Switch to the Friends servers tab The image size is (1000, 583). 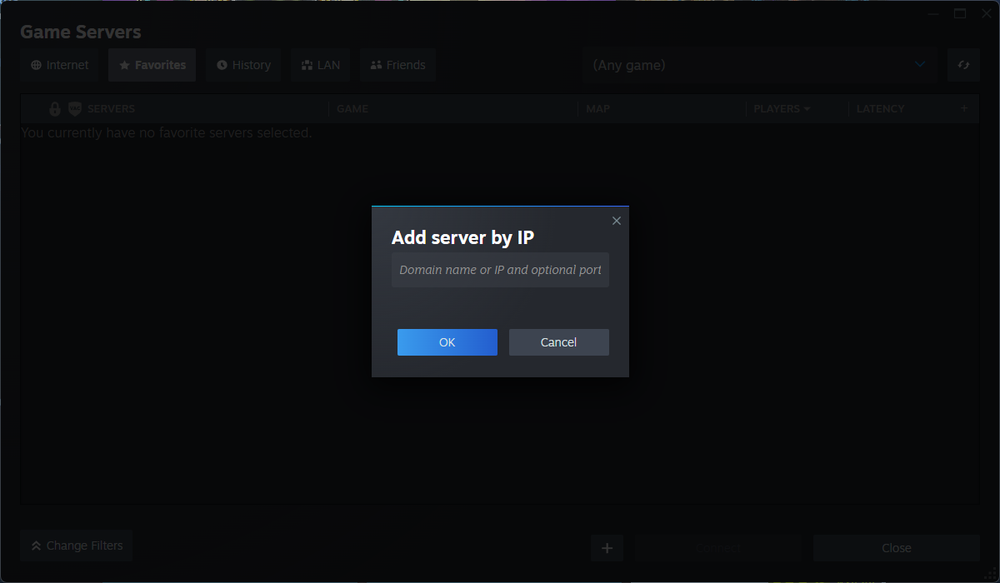[x=397, y=64]
